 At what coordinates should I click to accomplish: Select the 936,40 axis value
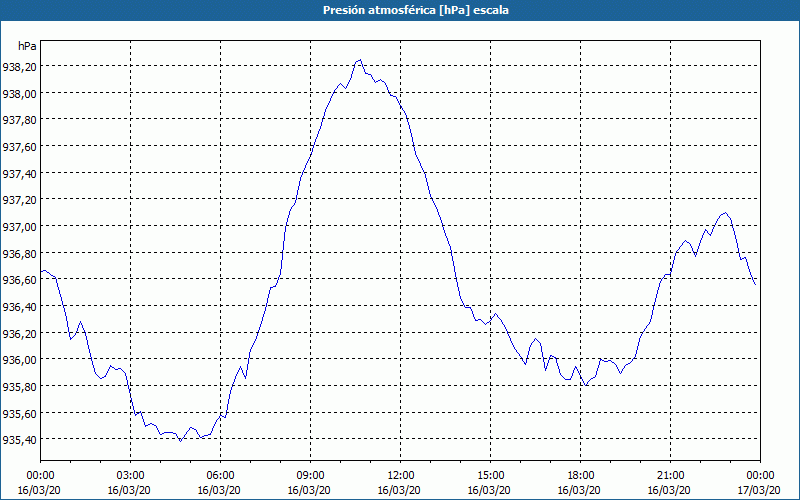[19, 307]
